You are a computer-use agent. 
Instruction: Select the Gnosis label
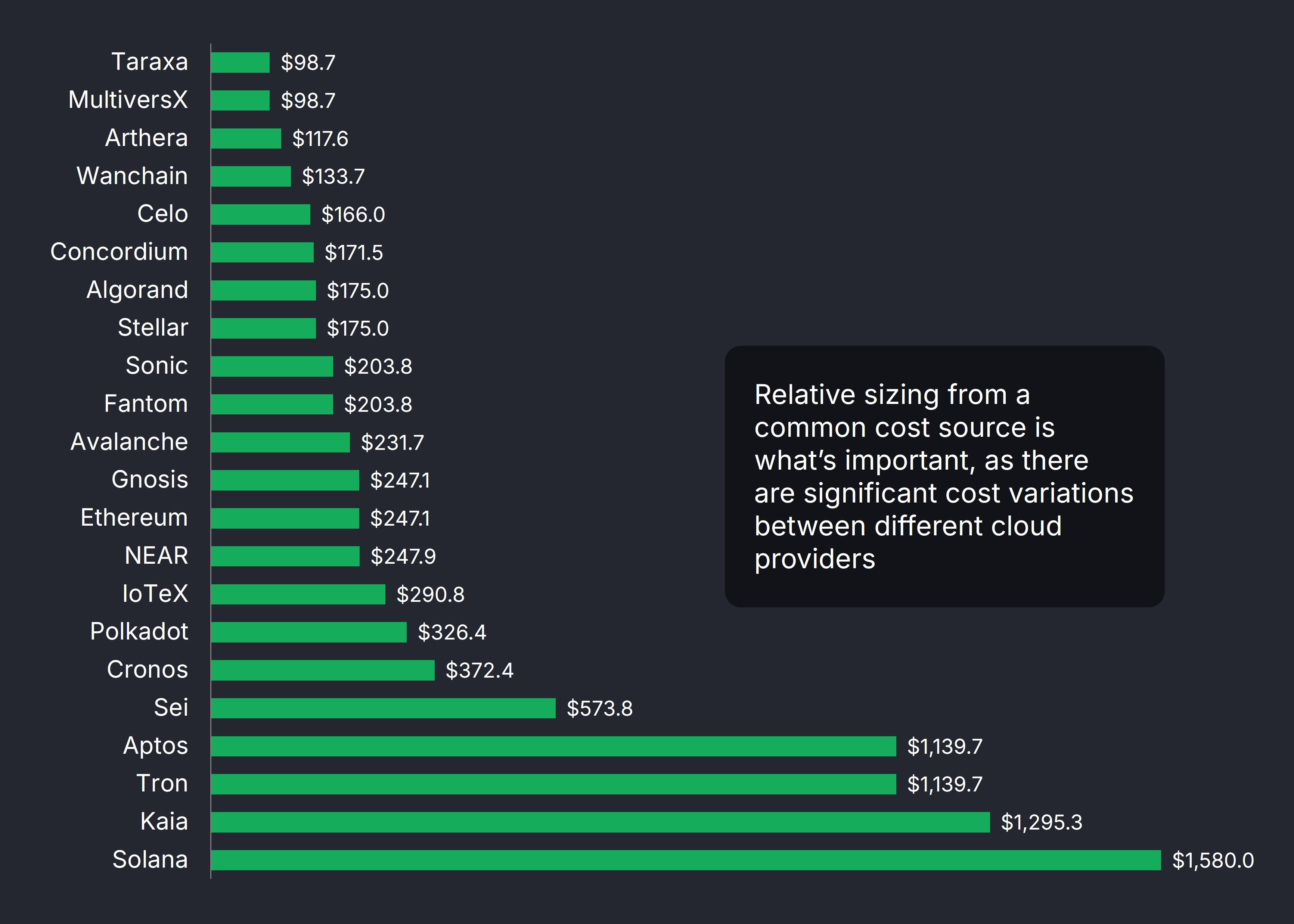[150, 480]
